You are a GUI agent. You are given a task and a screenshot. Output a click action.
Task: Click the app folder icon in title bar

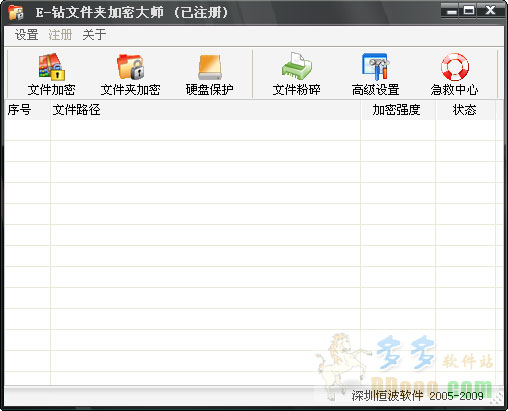[16, 13]
